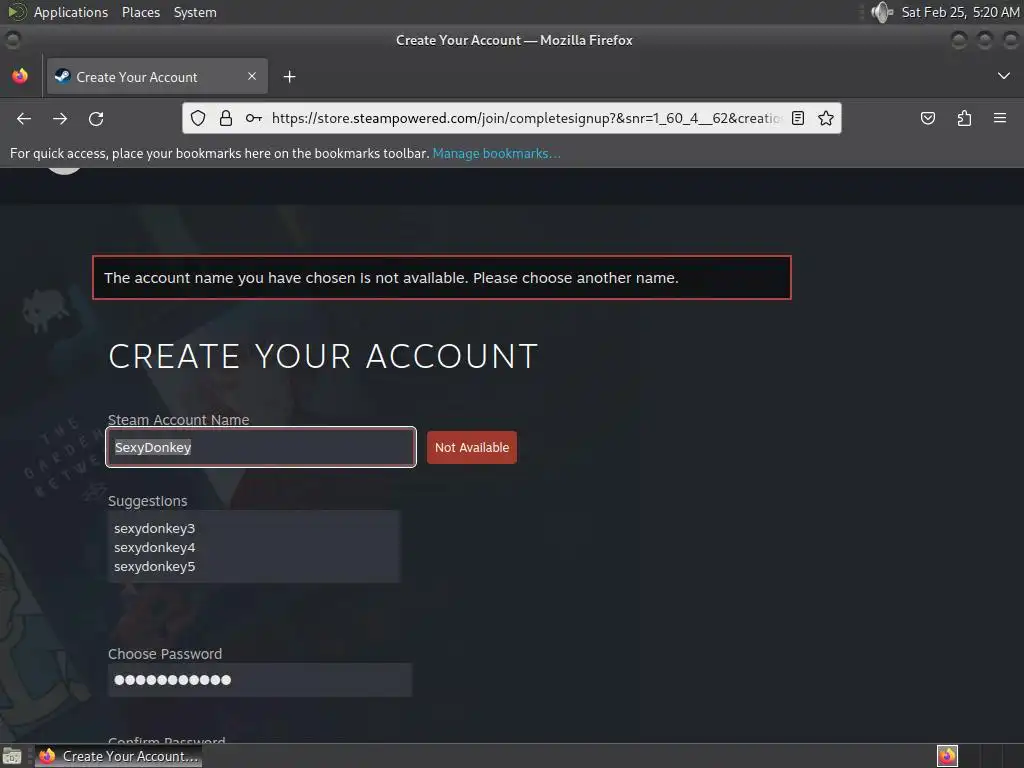Click the CREATE YOUR ACCOUNT heading

[323, 357]
